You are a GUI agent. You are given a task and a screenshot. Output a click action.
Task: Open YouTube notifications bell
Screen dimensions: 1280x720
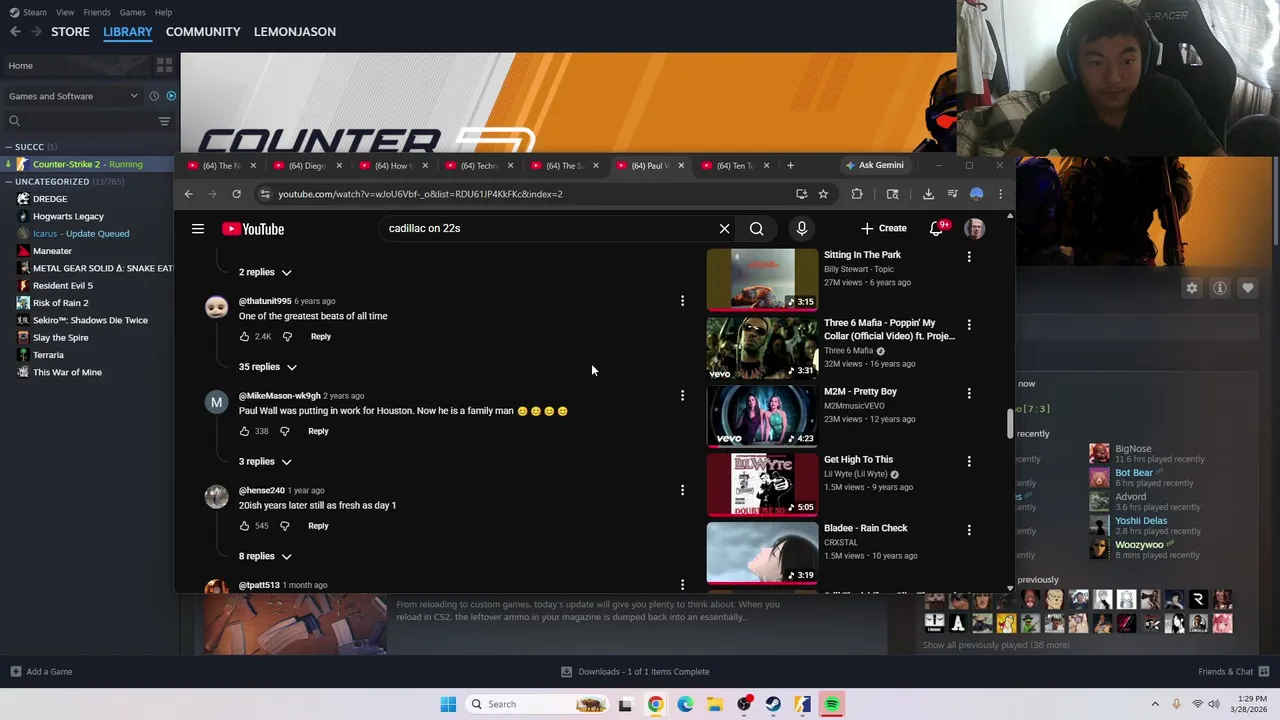[x=936, y=229]
